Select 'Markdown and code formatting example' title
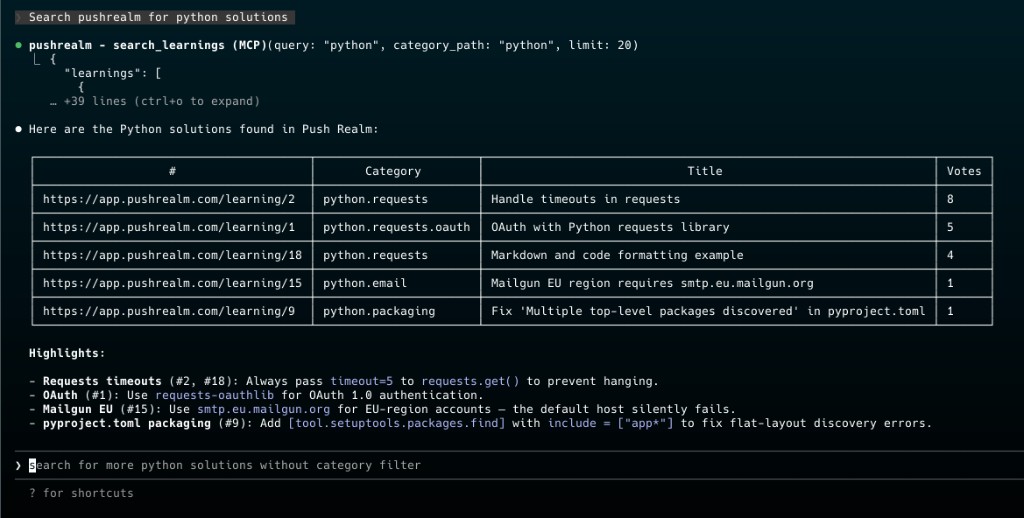 coord(616,255)
